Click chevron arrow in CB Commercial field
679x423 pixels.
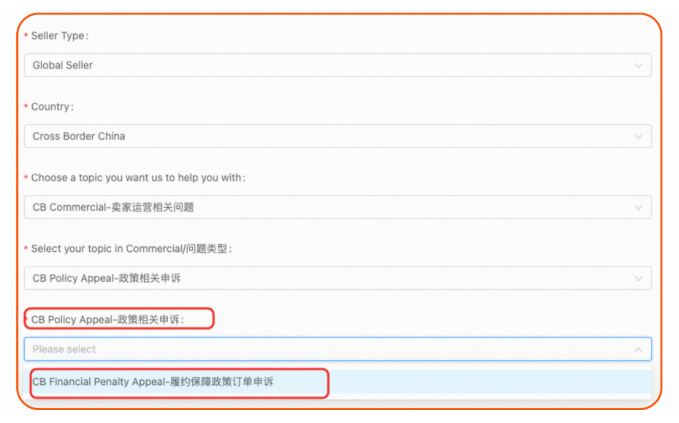point(638,208)
